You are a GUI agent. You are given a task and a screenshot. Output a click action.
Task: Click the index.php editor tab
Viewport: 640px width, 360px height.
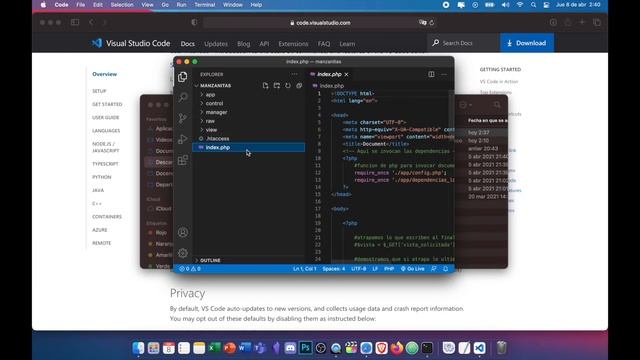[329, 74]
